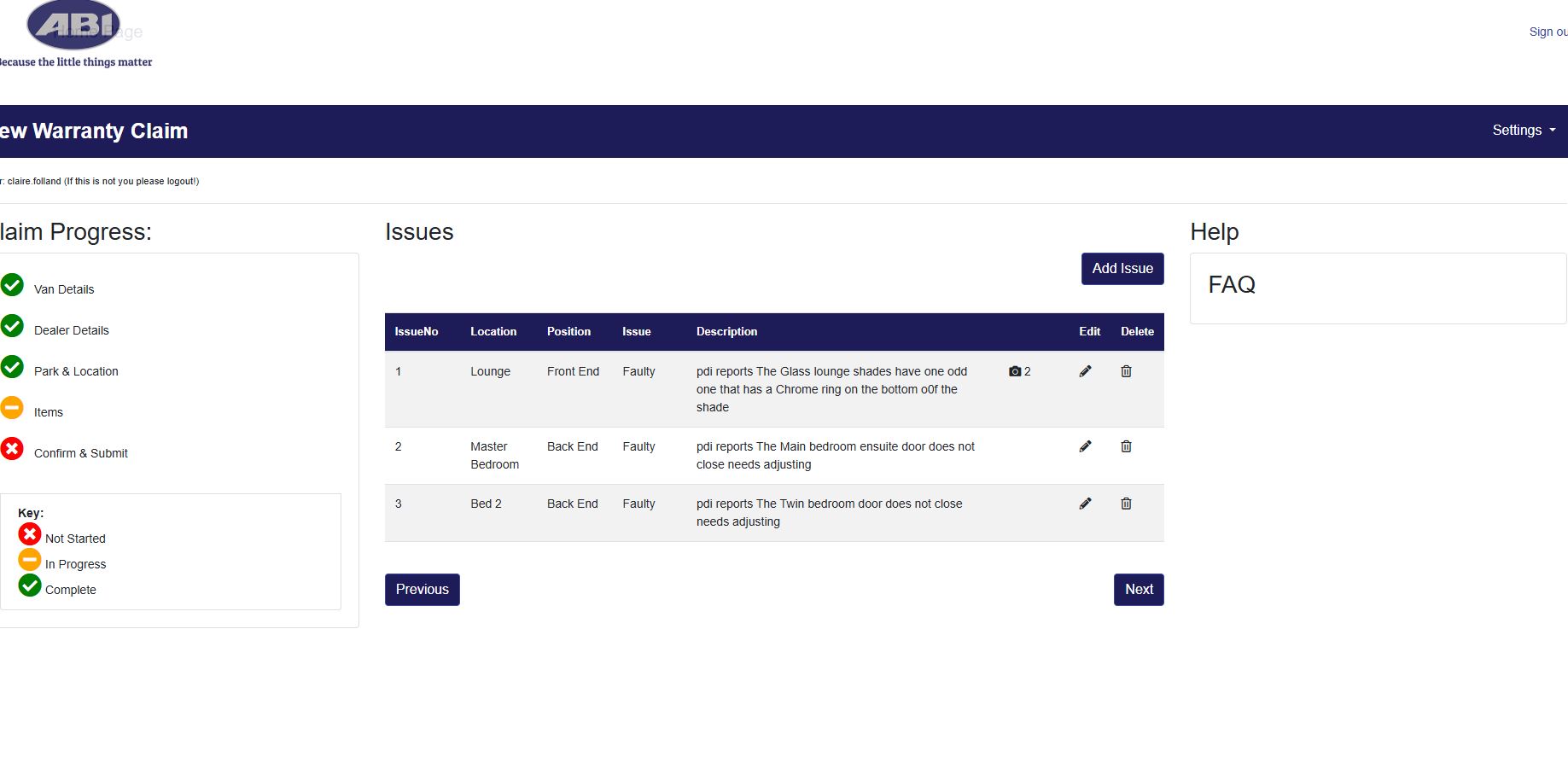1568x763 pixels.
Task: Click the Add Issue button
Action: point(1122,269)
